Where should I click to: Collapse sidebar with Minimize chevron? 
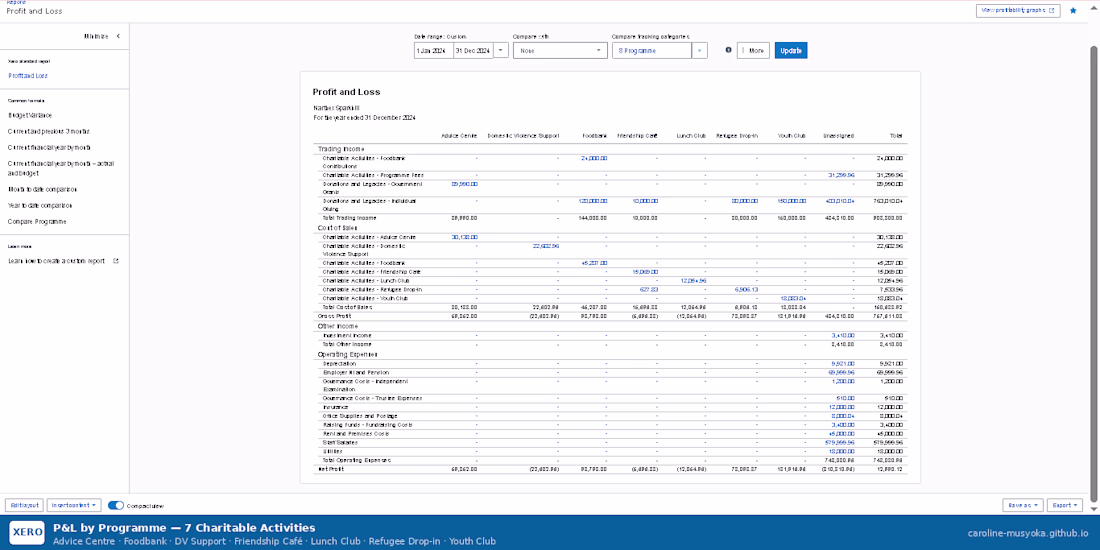(118, 36)
